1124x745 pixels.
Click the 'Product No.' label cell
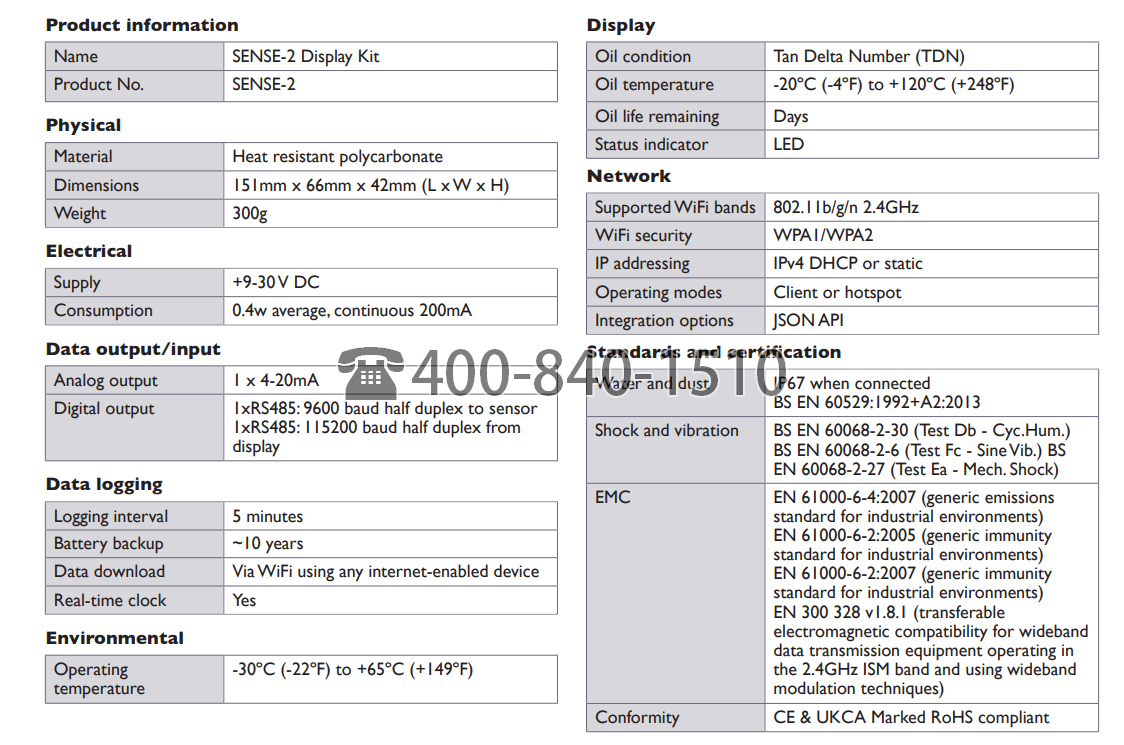[x=135, y=85]
